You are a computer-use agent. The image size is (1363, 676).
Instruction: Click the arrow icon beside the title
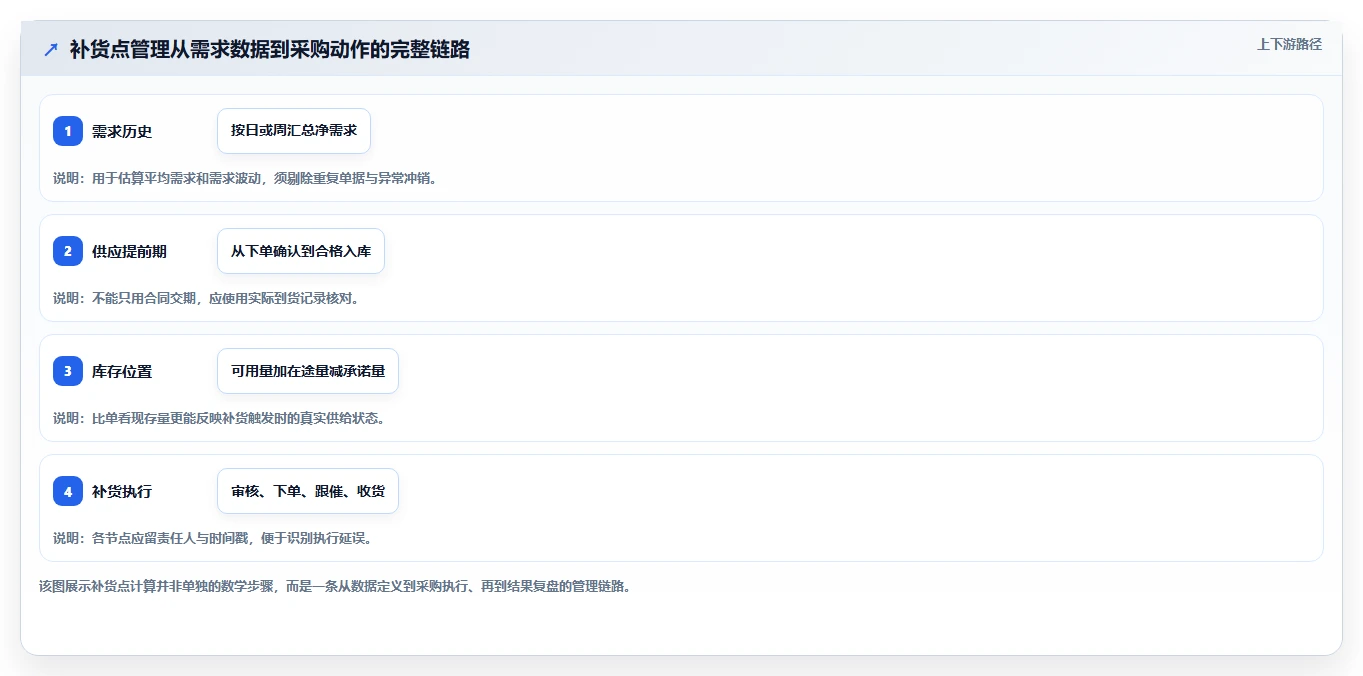tap(51, 50)
